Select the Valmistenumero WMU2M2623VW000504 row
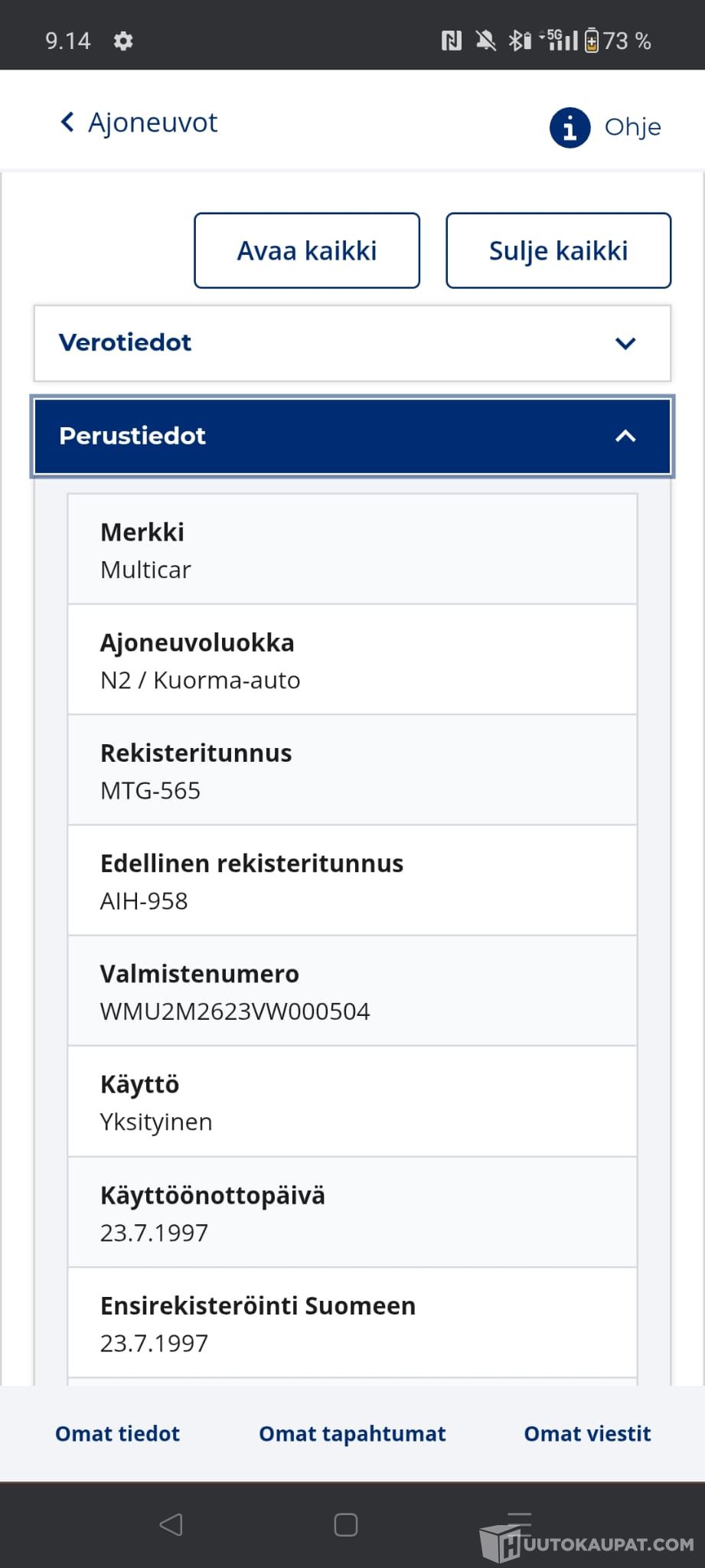Viewport: 705px width, 1568px height. [352, 991]
